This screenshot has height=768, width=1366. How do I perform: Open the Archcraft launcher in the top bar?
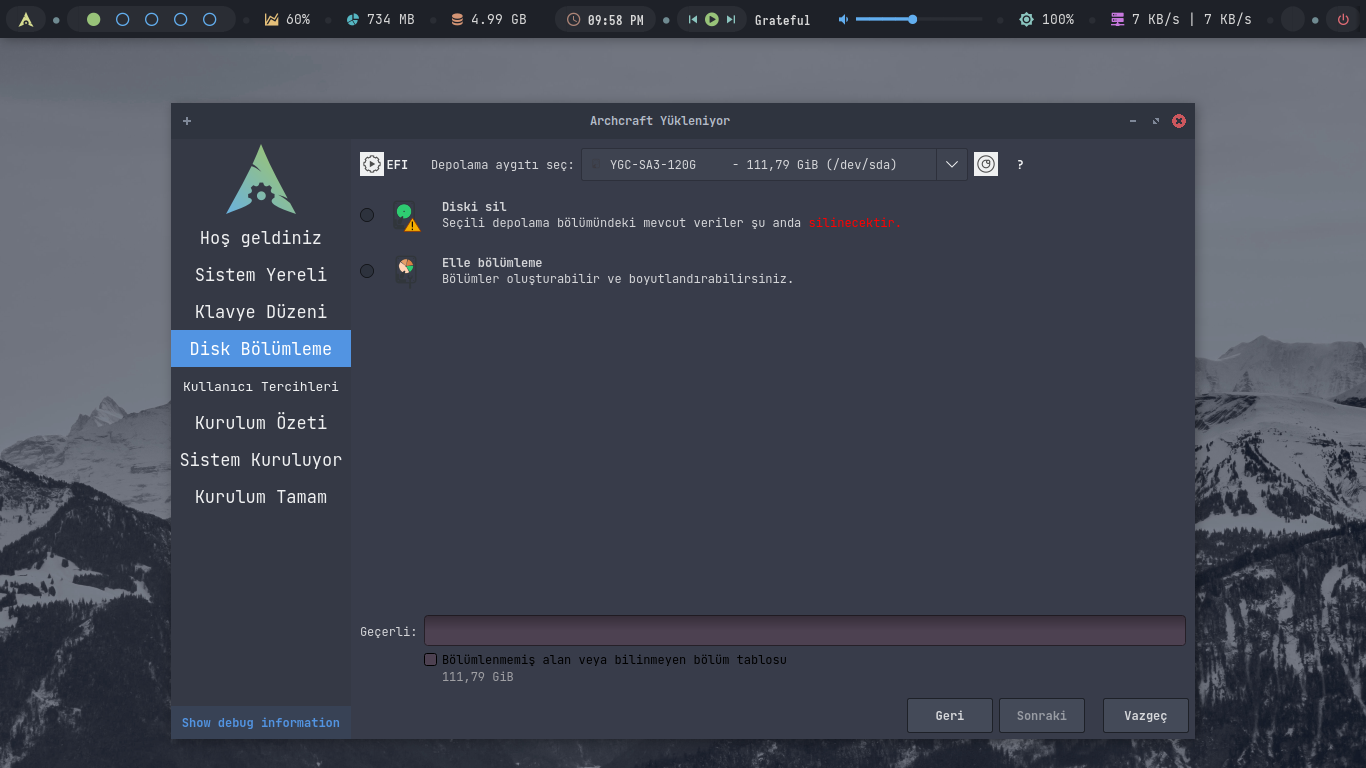pyautogui.click(x=26, y=19)
